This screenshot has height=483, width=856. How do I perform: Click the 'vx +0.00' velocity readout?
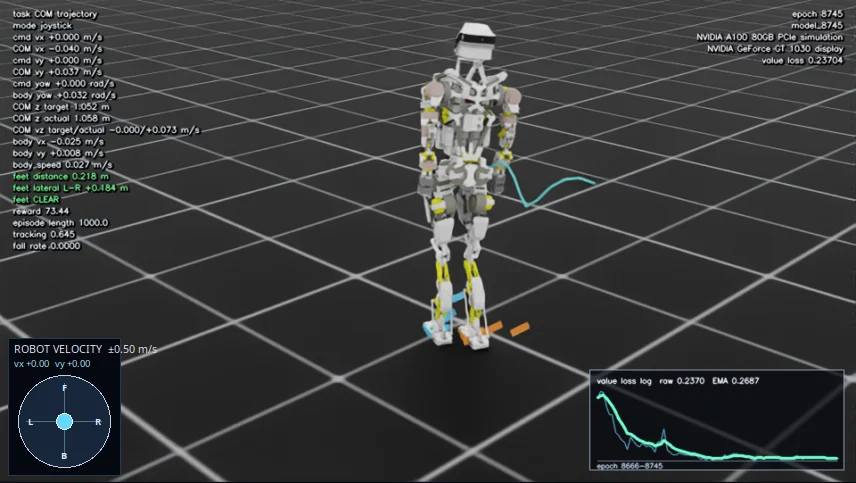(32, 364)
